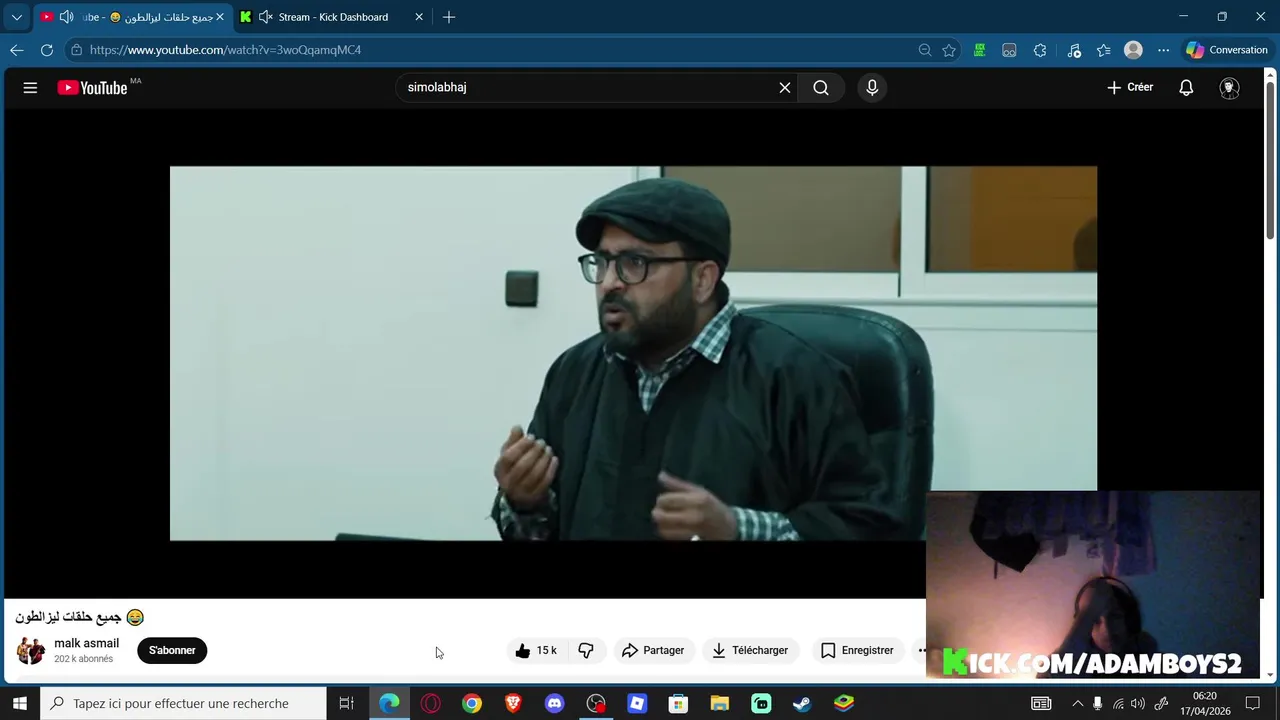Image resolution: width=1280 pixels, height=720 pixels.
Task: Open Discord from the taskbar
Action: pyautogui.click(x=554, y=704)
